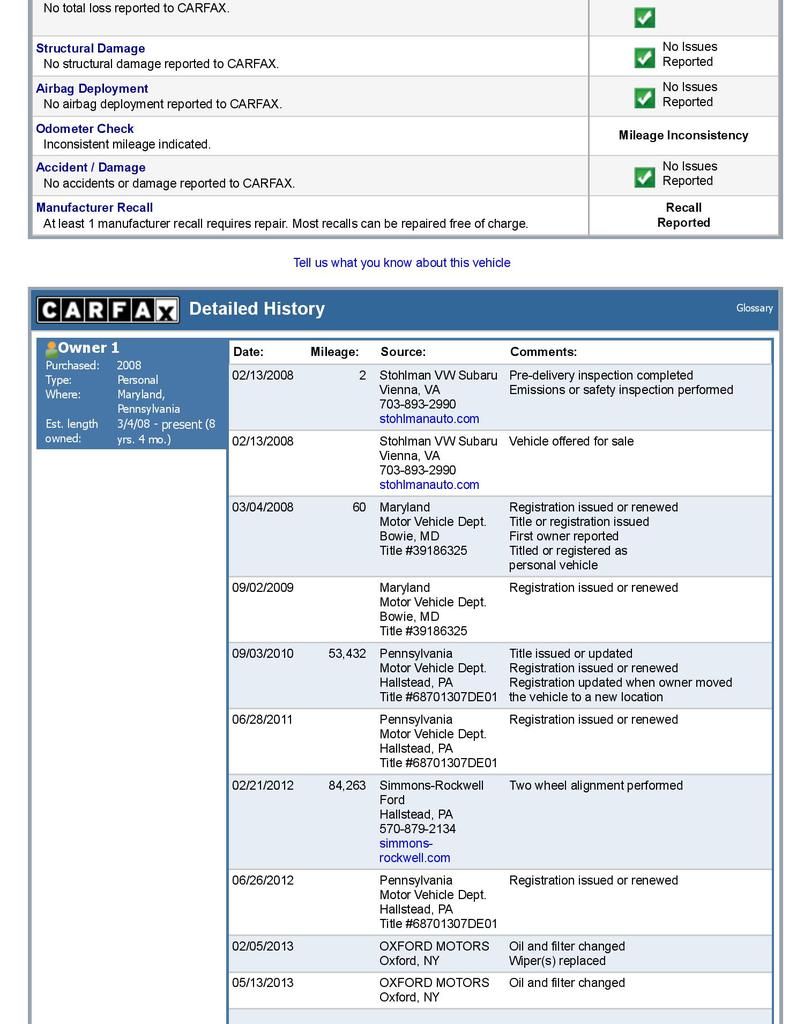Select the 'Mileage Inconsistency' status text
Viewport: 804px width, 1024px height.
click(x=683, y=135)
